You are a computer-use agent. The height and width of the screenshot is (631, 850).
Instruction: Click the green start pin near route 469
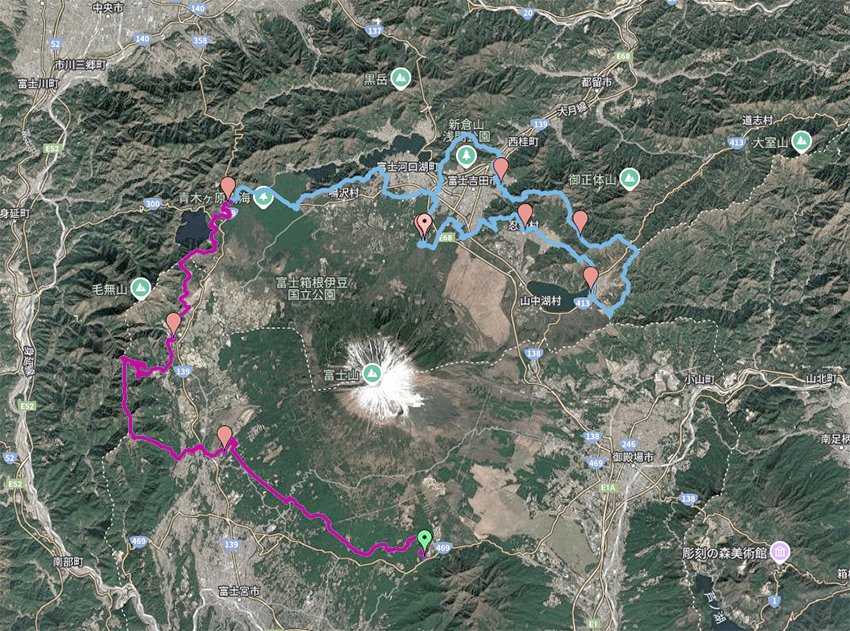pos(424,540)
